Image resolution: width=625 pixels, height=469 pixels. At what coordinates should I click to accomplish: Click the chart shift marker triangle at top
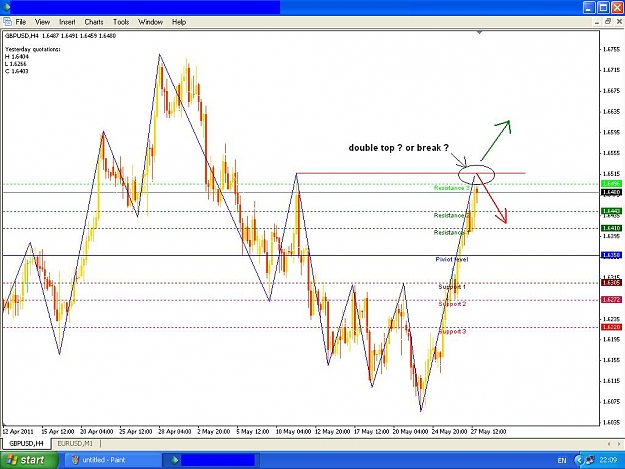pyautogui.click(x=480, y=32)
